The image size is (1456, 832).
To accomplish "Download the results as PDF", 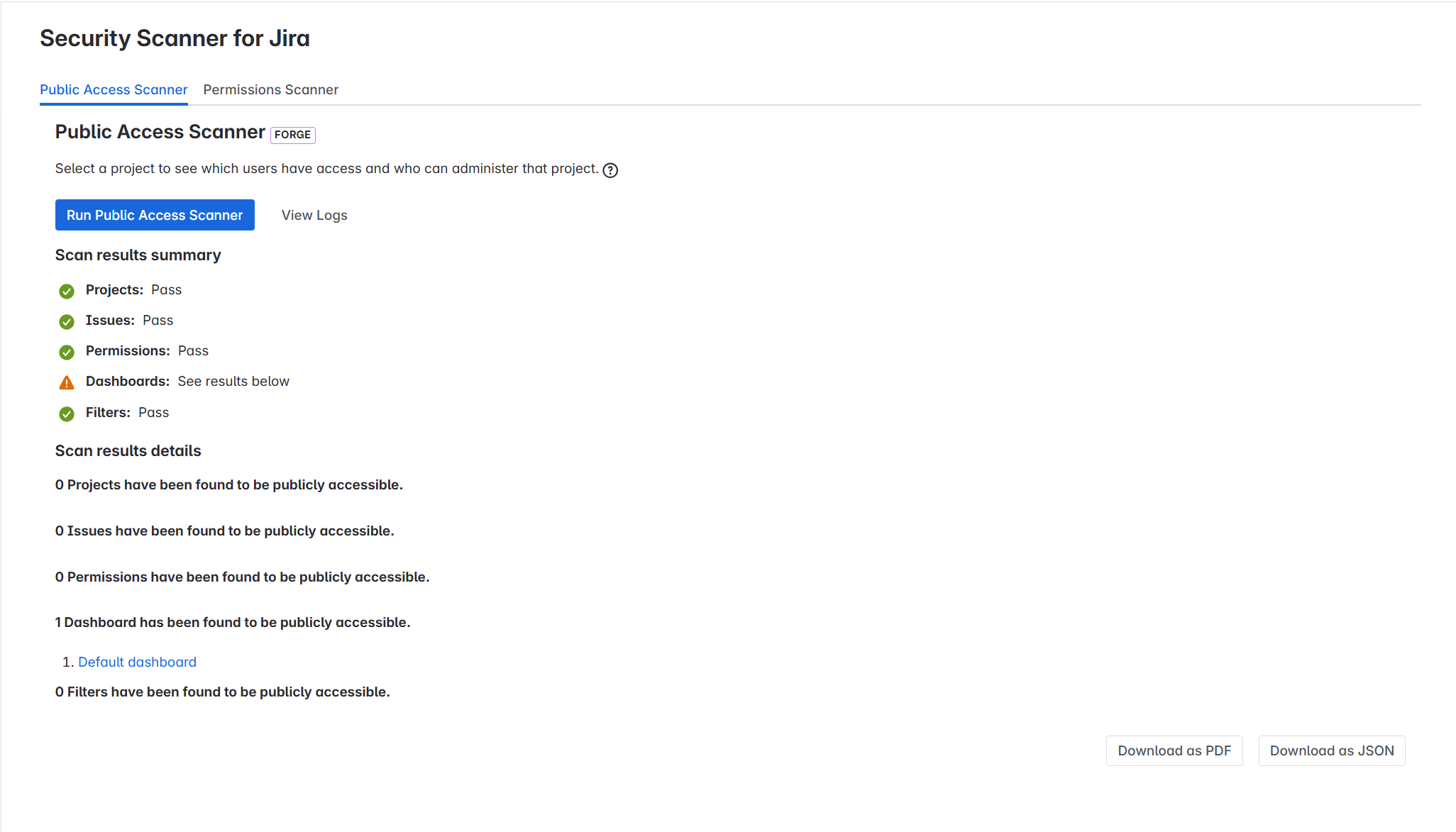I will pos(1174,750).
